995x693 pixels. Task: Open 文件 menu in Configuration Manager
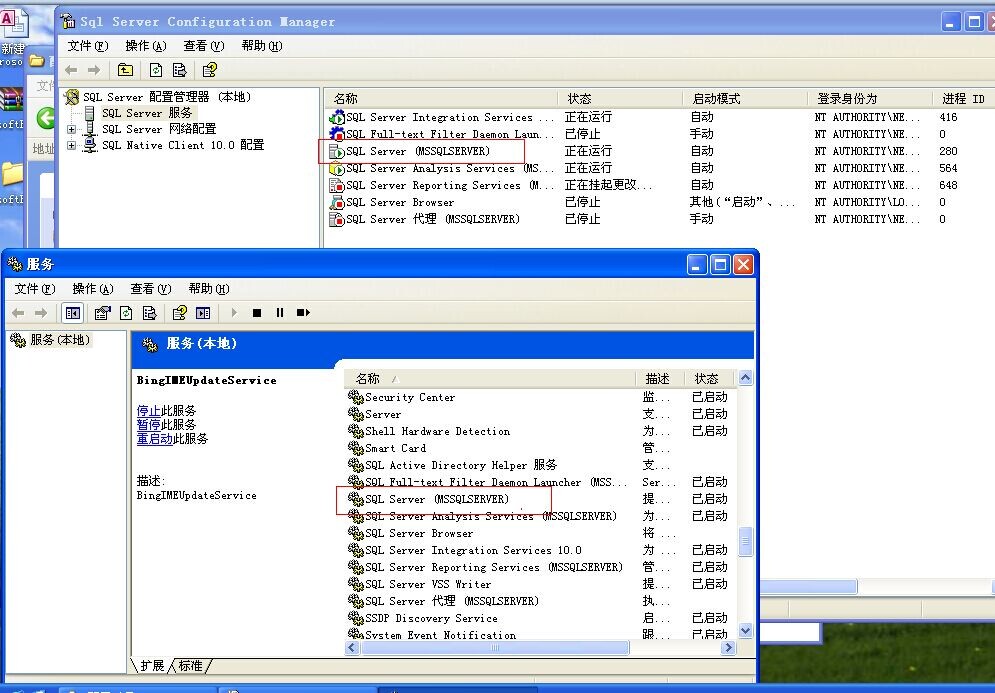coord(88,46)
